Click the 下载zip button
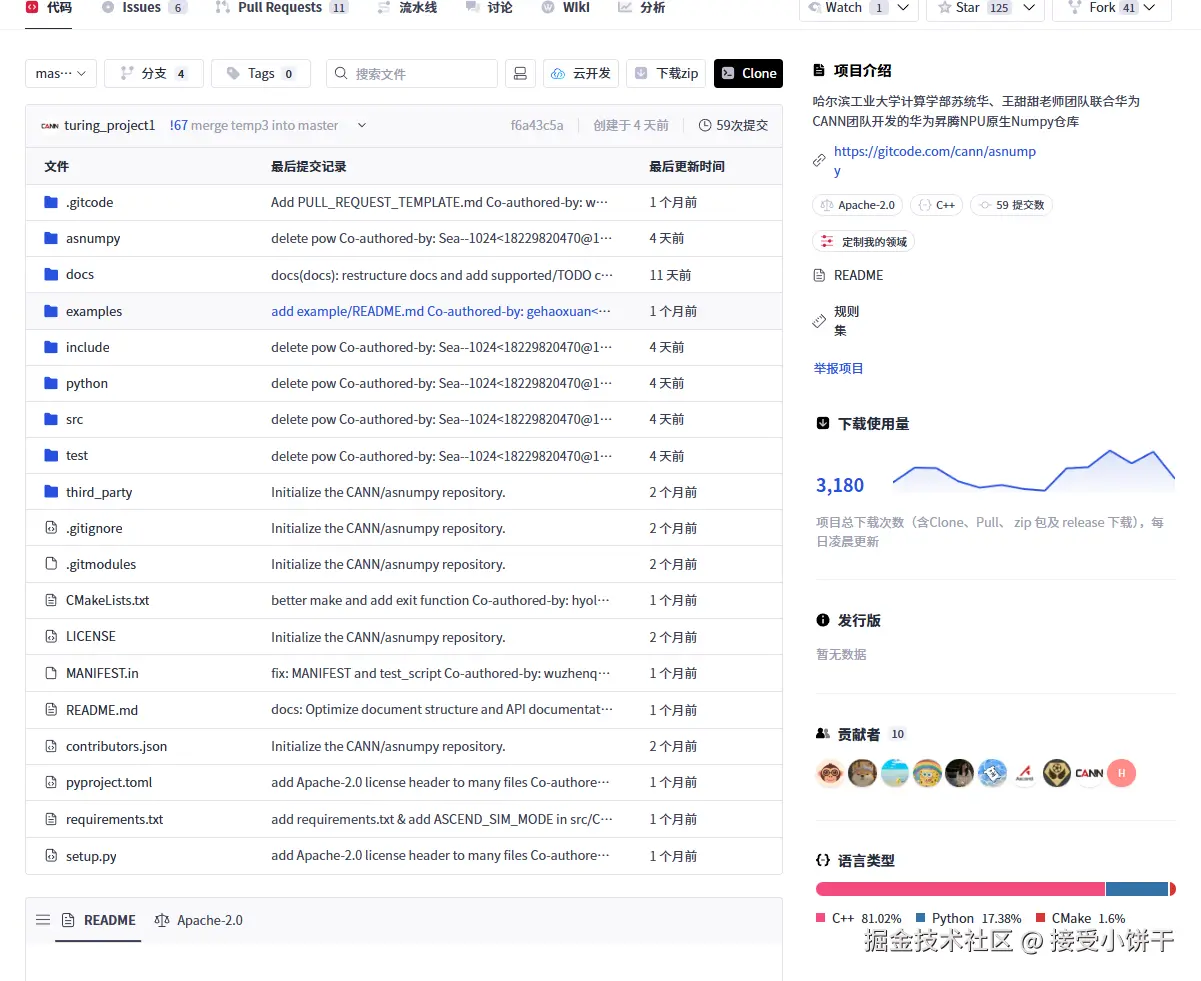The width and height of the screenshot is (1201, 981). 666,74
